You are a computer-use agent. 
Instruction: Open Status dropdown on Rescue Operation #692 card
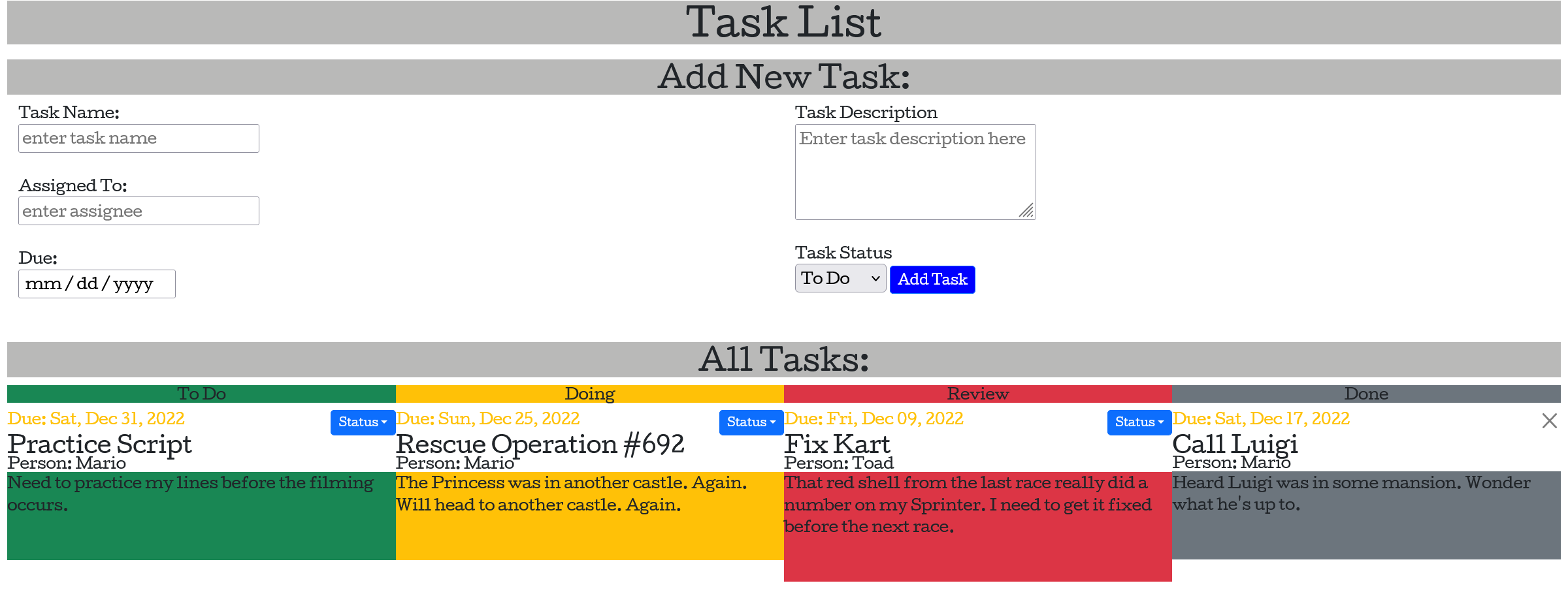pyautogui.click(x=751, y=422)
